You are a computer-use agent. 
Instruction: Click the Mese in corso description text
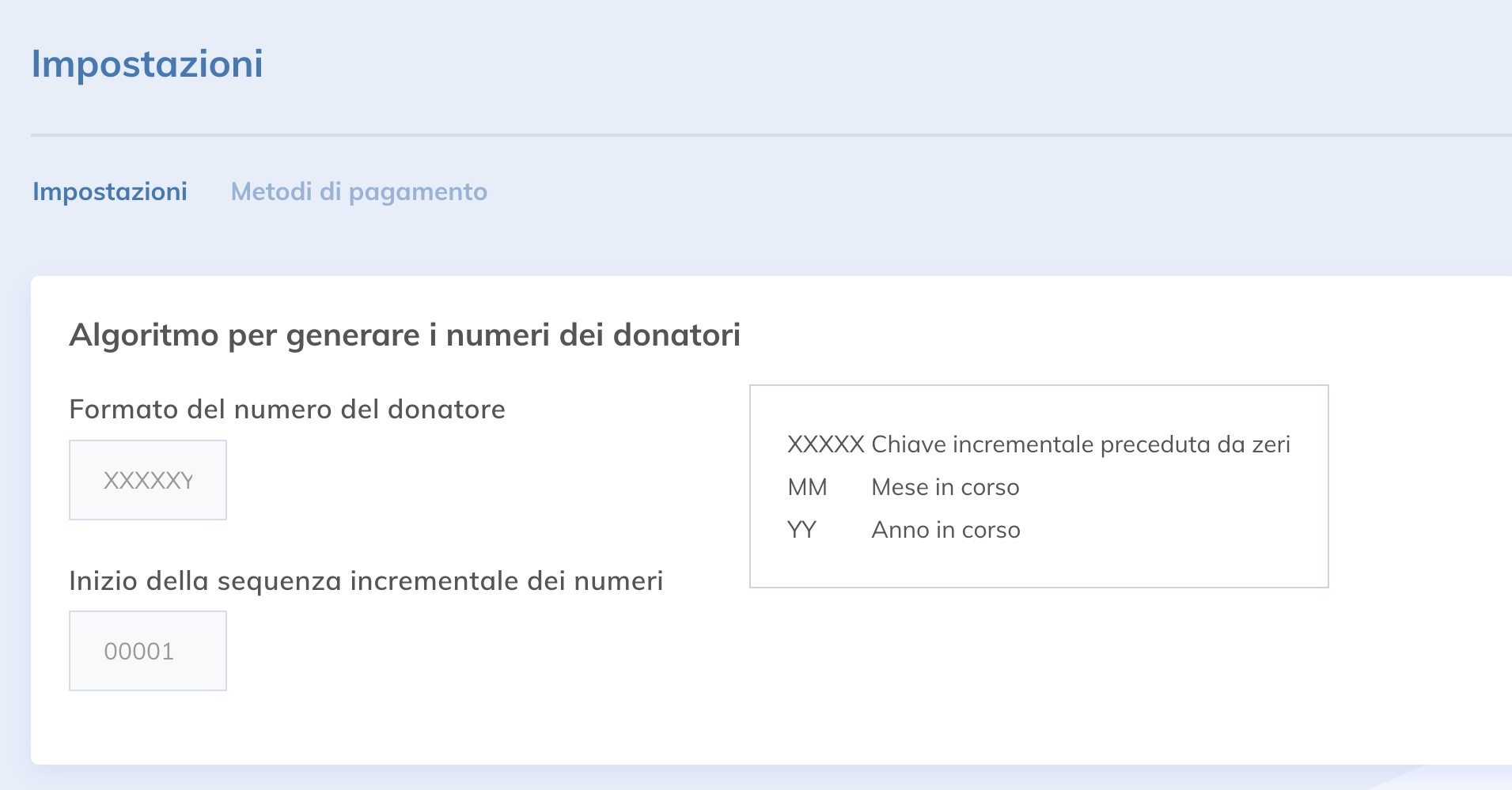[945, 487]
